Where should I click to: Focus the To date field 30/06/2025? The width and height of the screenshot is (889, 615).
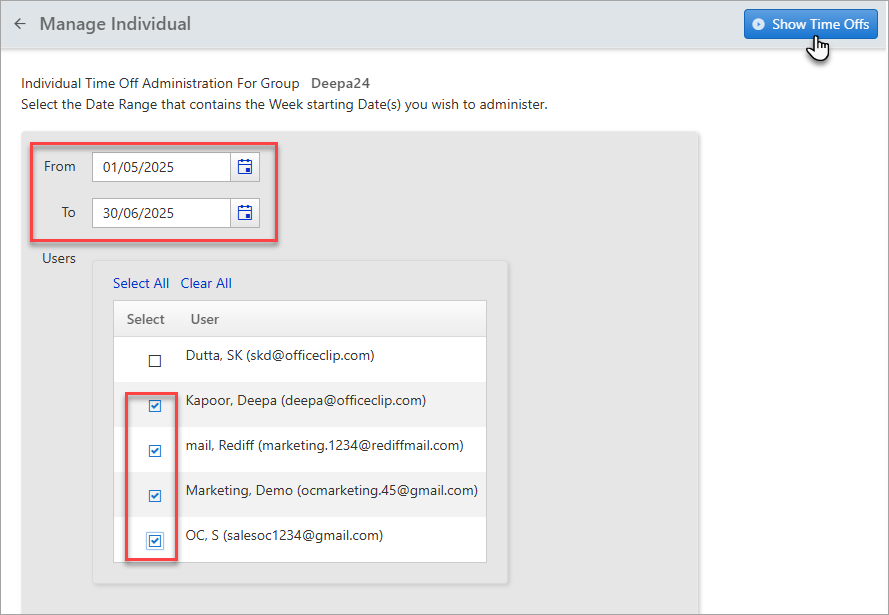click(x=161, y=213)
